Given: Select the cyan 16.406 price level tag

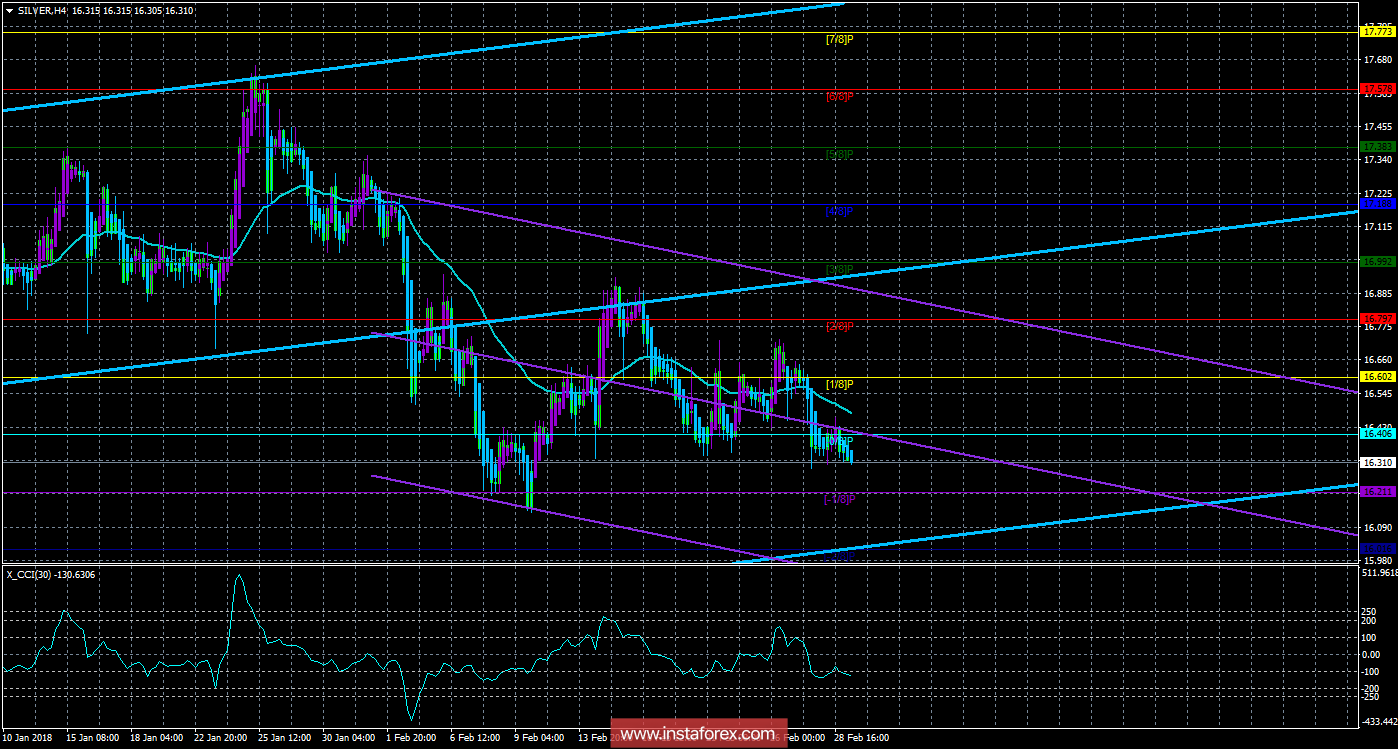Looking at the screenshot, I should (1376, 434).
